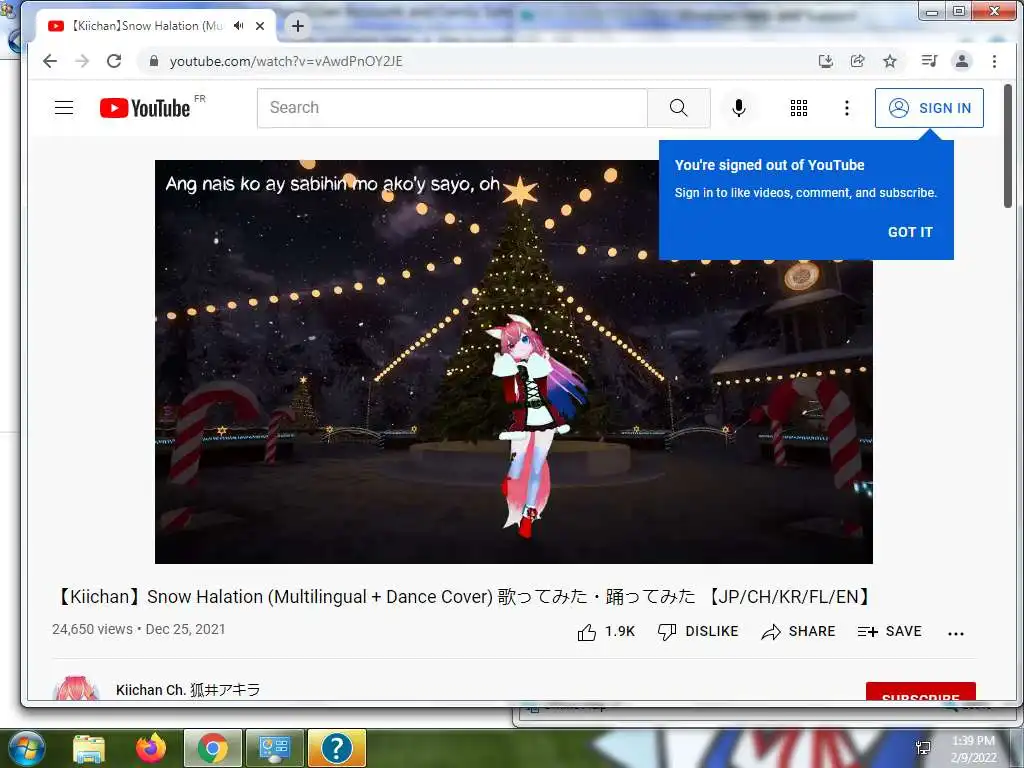
Task: Click the red SUBSCRIBE button
Action: click(920, 692)
